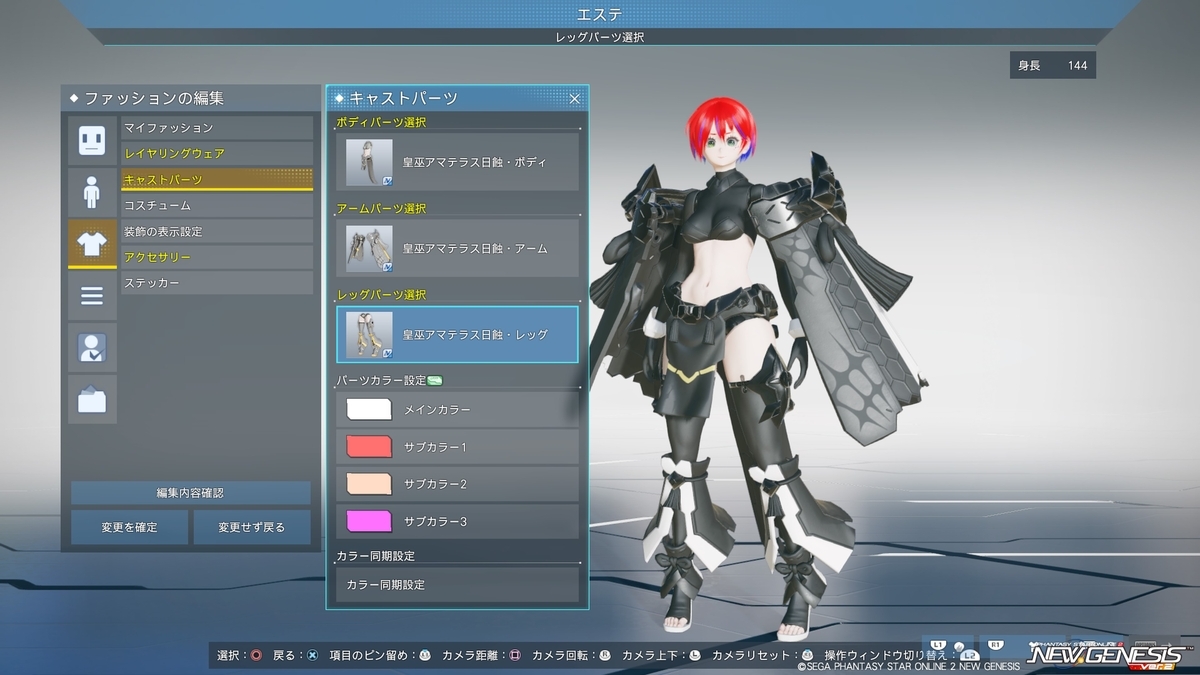Click the arm part thumbnail image
Viewport: 1200px width, 675px height.
tap(369, 248)
